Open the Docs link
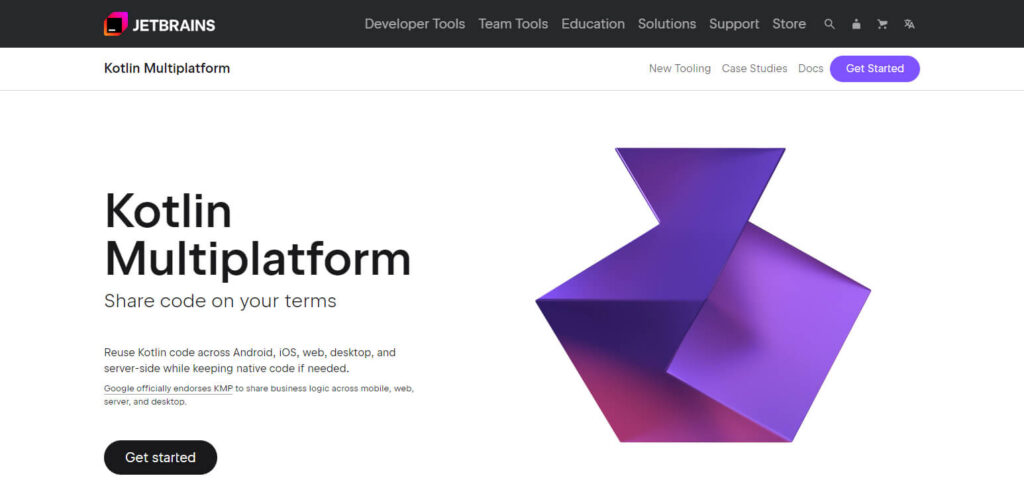 [x=810, y=69]
